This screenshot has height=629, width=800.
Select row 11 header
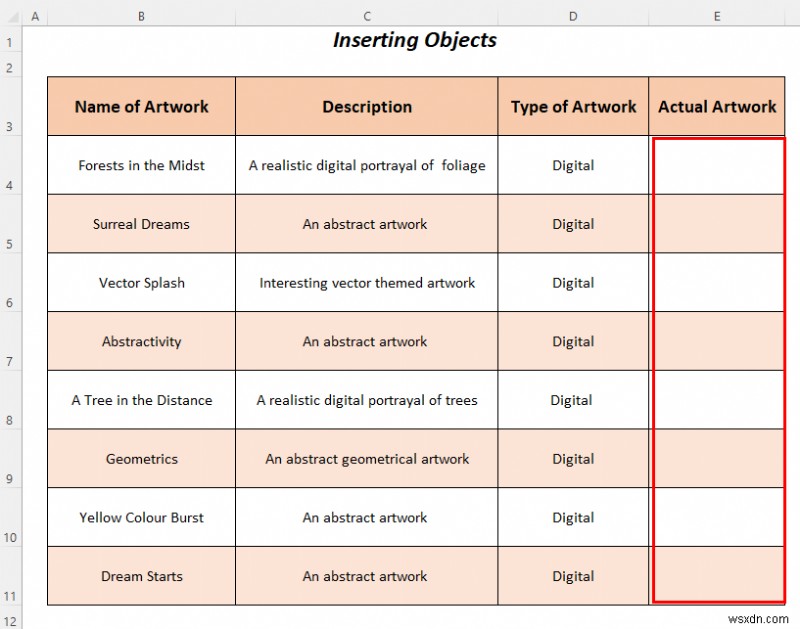click(x=10, y=575)
